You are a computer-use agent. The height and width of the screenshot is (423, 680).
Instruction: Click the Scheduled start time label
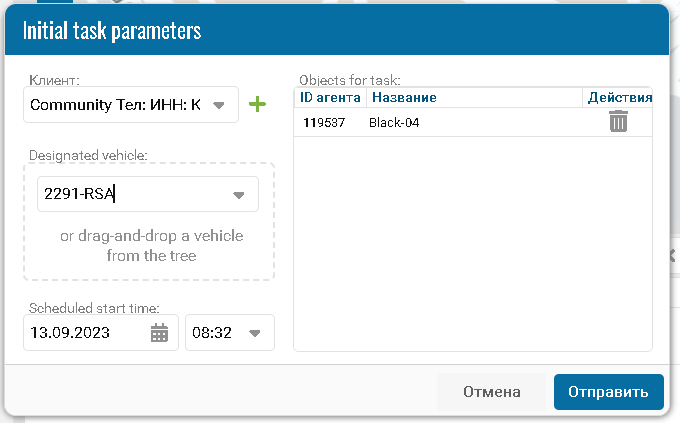tap(94, 308)
